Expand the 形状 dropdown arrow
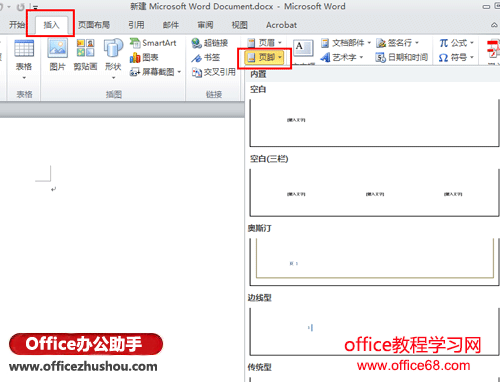Image resolution: width=500 pixels, height=382 pixels. 113,78
